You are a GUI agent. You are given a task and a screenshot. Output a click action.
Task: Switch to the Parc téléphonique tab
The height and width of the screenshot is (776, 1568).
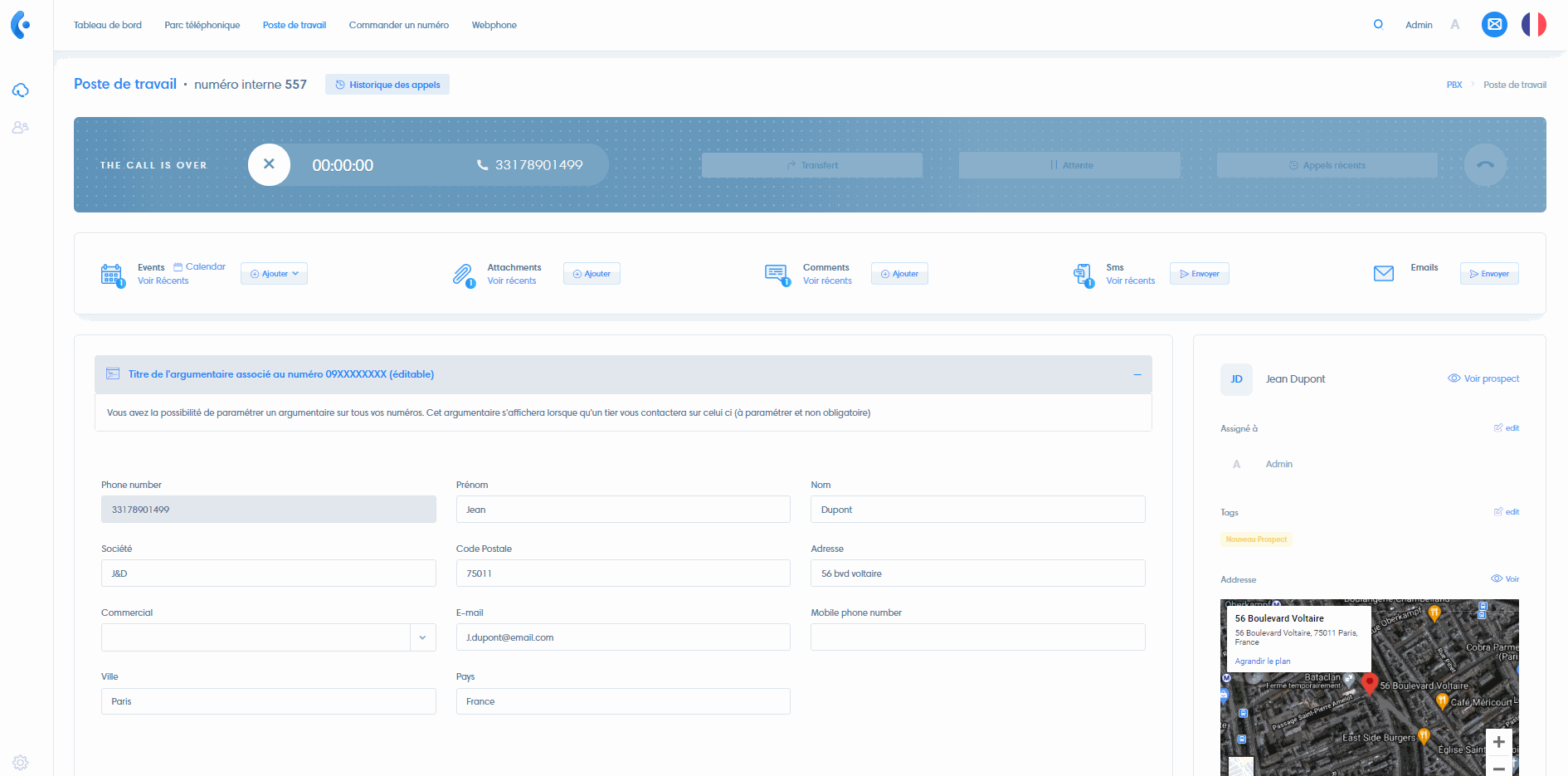click(x=202, y=25)
